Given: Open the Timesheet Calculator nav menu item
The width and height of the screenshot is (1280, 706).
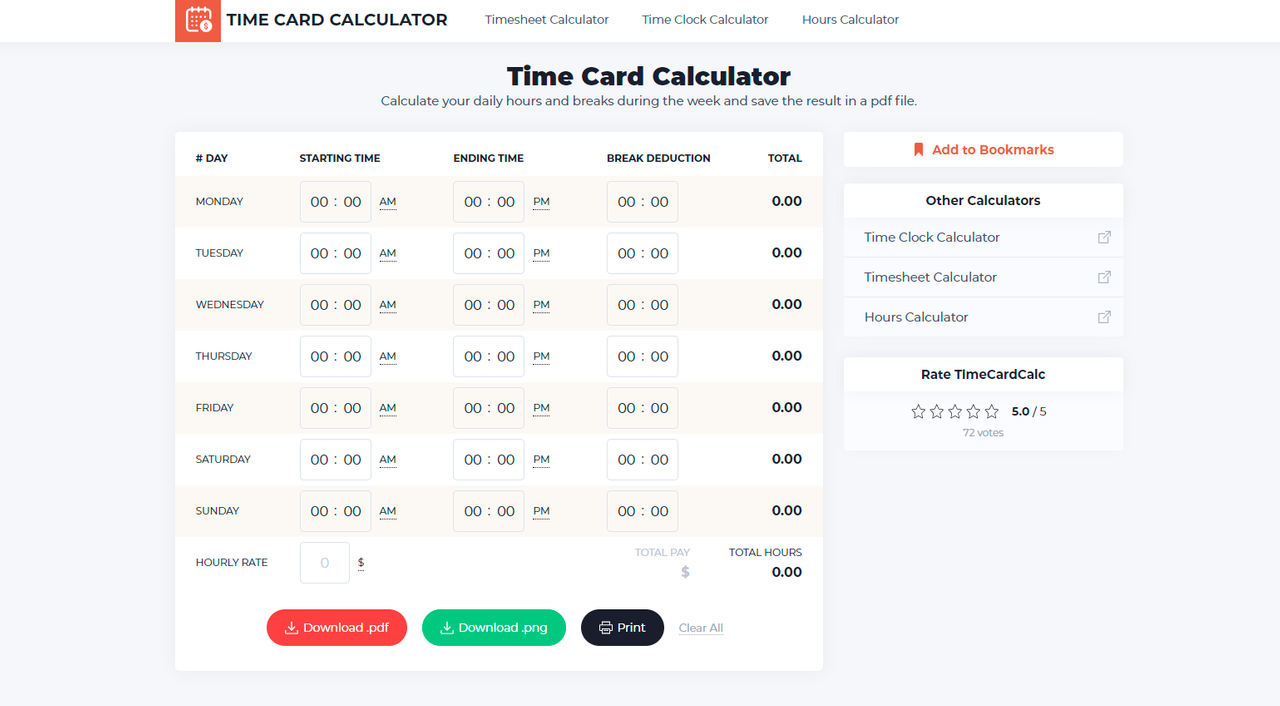Looking at the screenshot, I should click(x=546, y=19).
